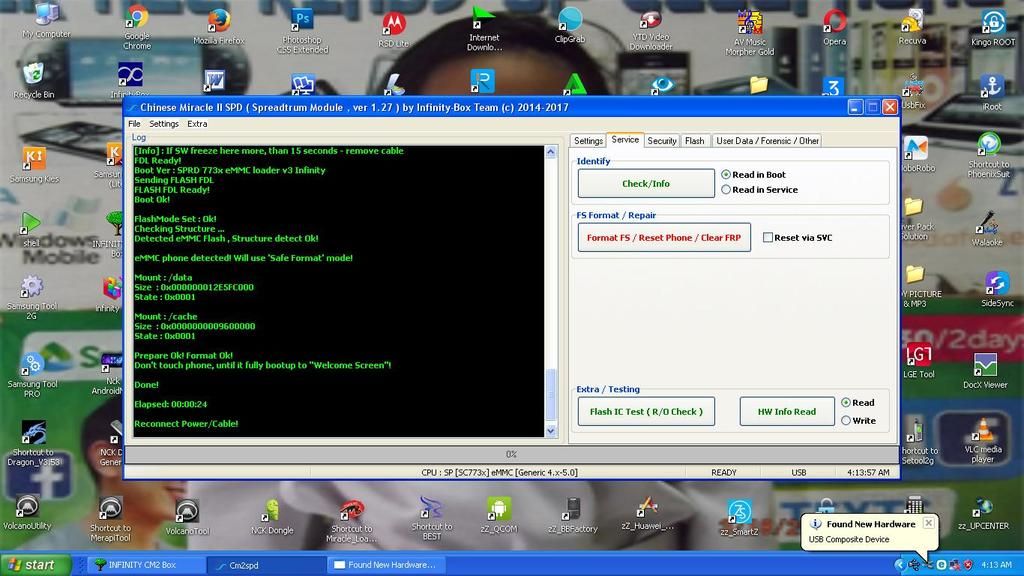
Task: Click USB status bar entry
Action: [x=799, y=472]
